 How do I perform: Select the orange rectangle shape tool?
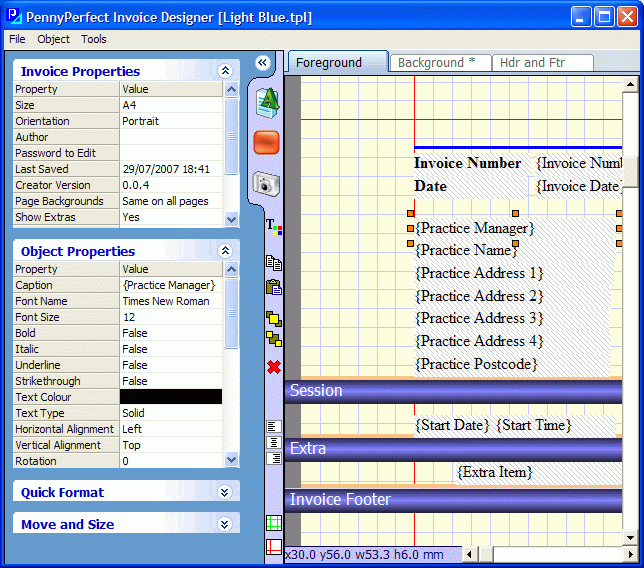click(267, 143)
